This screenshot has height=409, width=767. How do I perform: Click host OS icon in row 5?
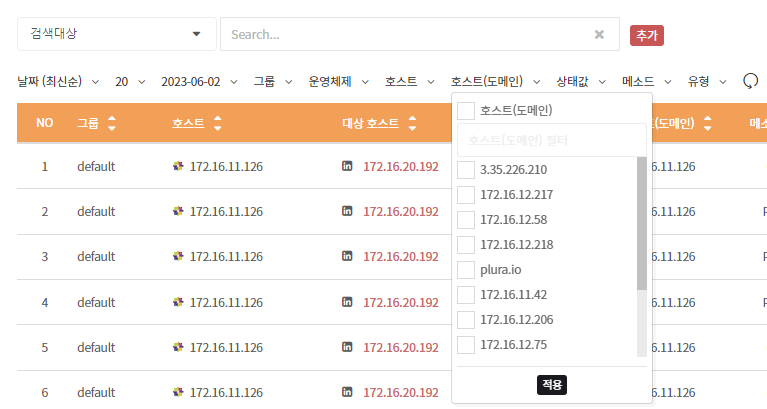[178, 347]
